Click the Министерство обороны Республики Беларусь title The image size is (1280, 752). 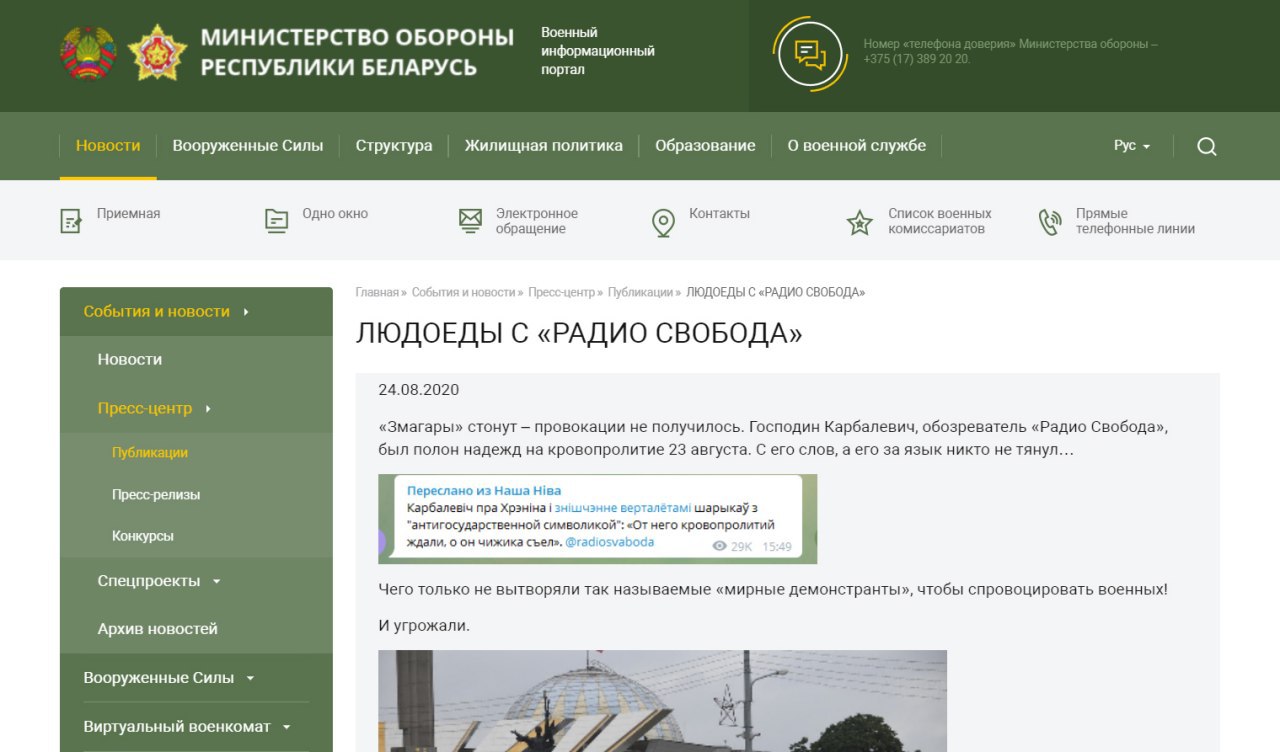coord(357,52)
